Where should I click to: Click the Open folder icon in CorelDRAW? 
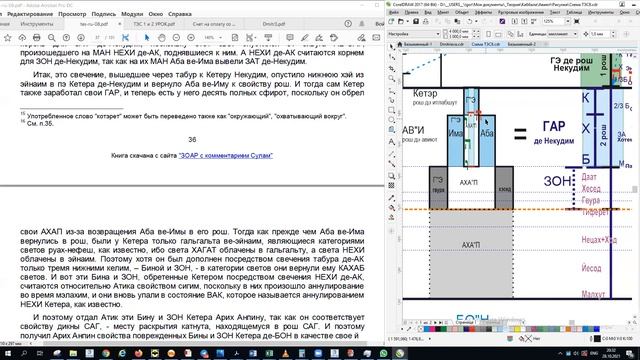401,21
